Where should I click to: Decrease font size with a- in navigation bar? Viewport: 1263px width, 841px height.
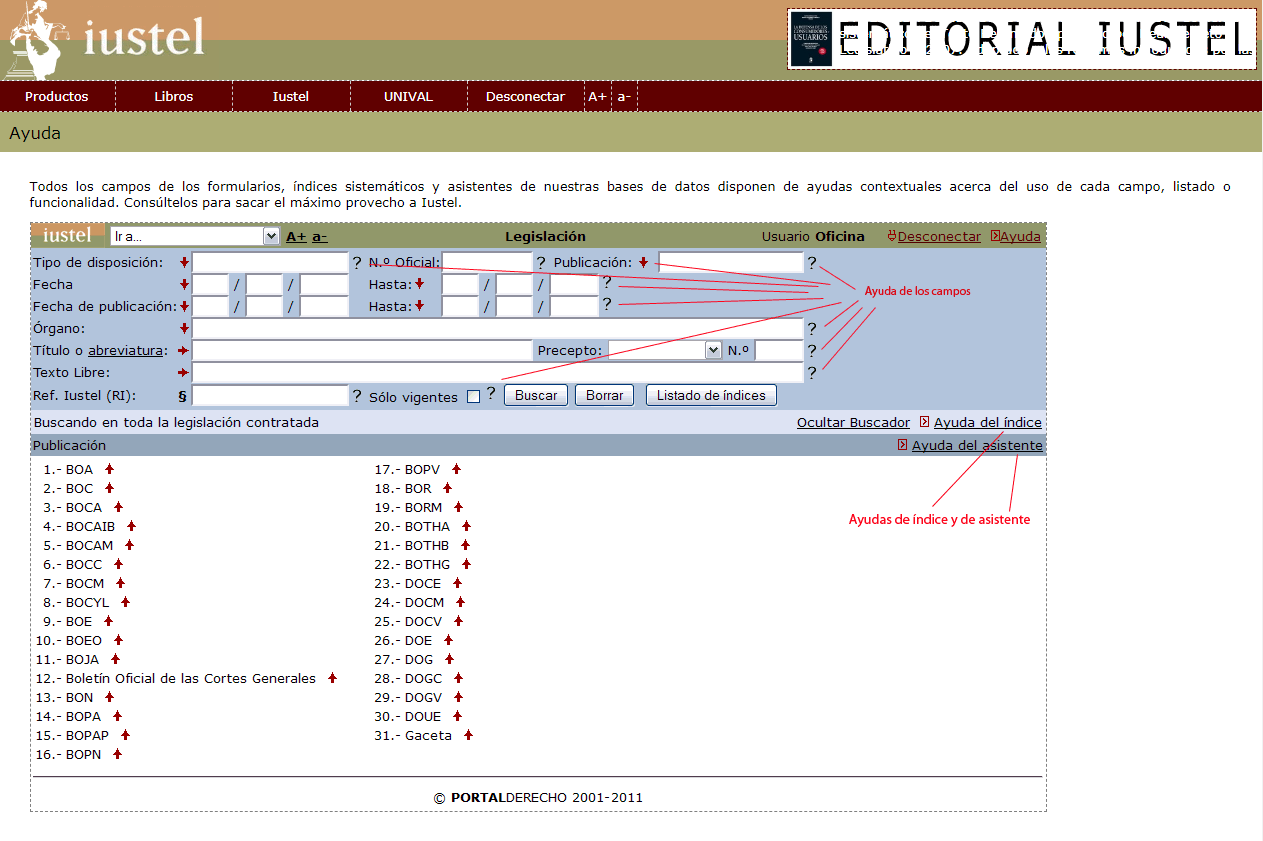(624, 97)
